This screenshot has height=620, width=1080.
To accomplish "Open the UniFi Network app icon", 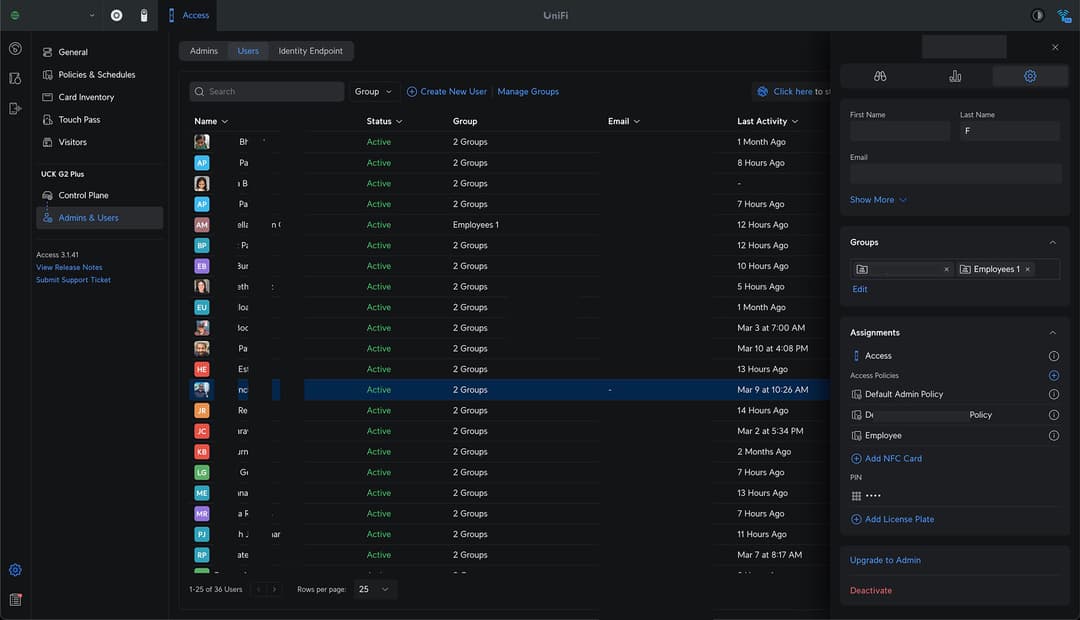I will click(x=116, y=15).
